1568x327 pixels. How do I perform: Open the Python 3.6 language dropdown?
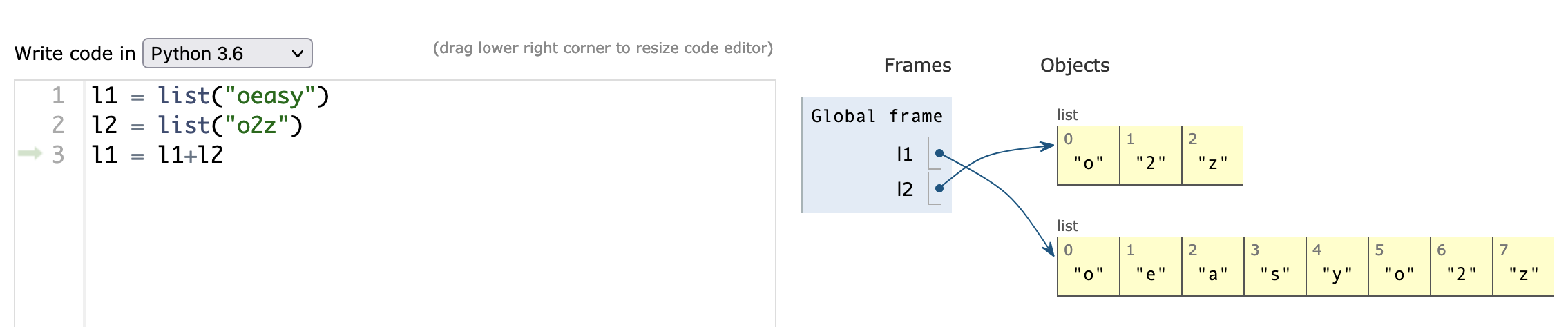coord(227,54)
